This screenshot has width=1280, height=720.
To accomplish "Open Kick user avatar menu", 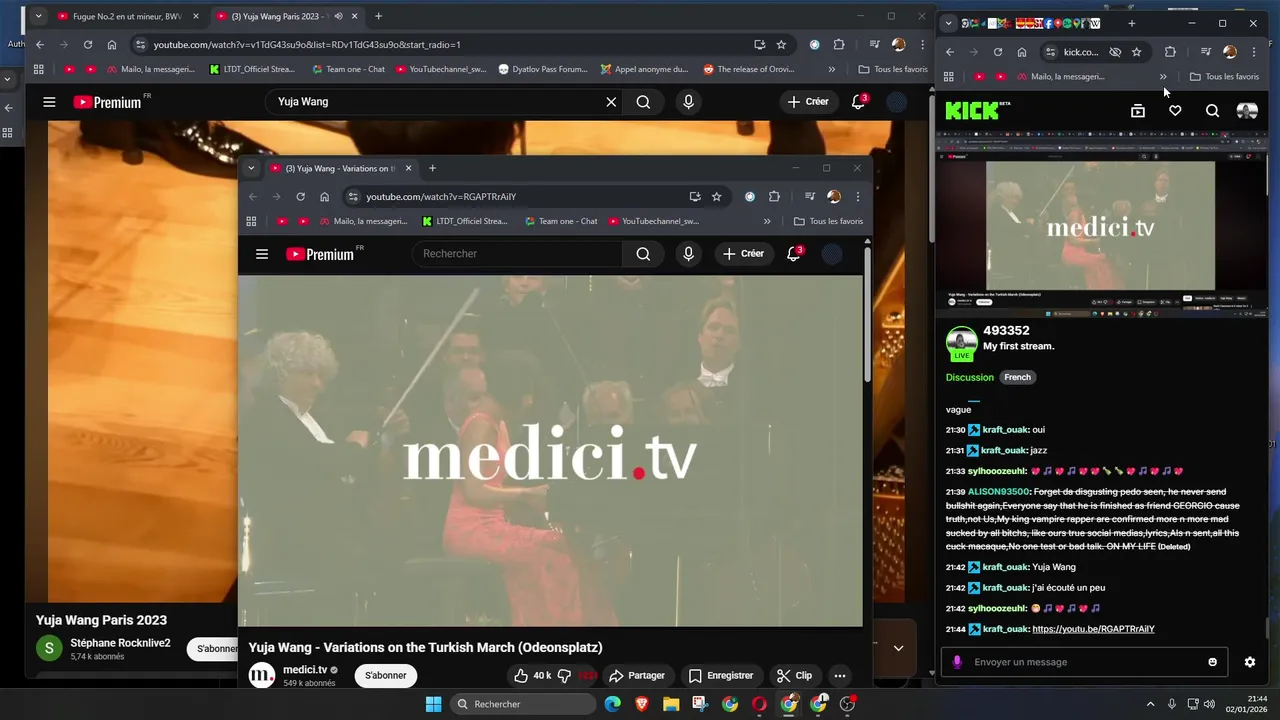I will pos(1247,111).
